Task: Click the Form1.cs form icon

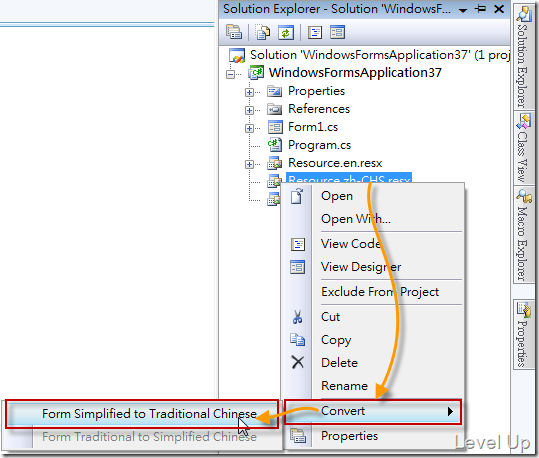Action: (x=275, y=127)
